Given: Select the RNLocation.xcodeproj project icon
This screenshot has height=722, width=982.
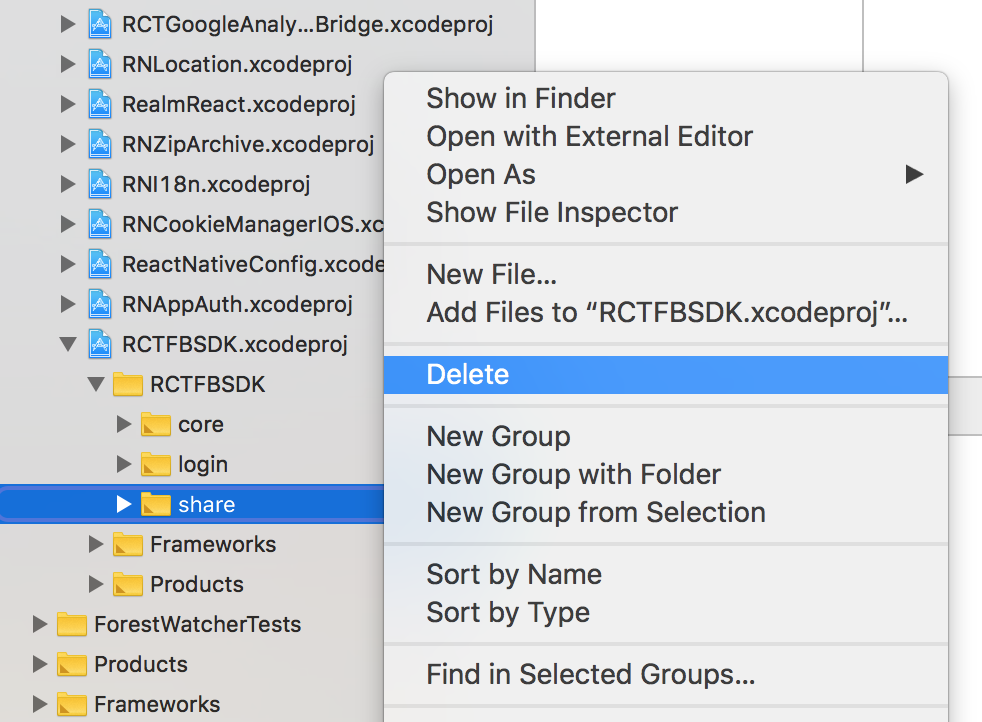Looking at the screenshot, I should point(101,64).
